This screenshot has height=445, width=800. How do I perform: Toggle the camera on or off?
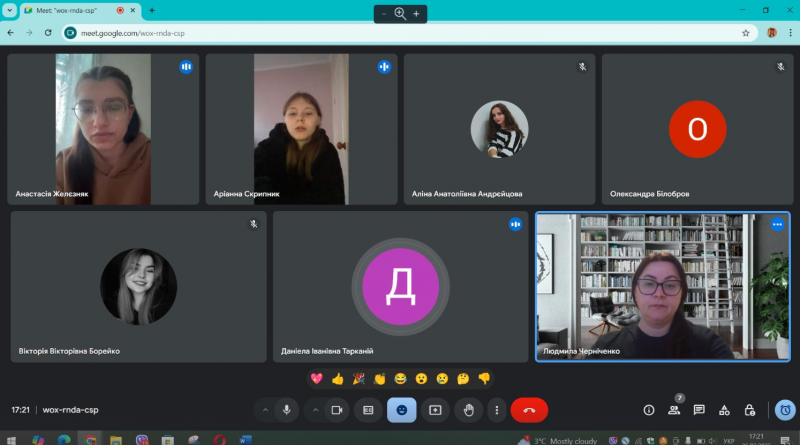point(337,410)
